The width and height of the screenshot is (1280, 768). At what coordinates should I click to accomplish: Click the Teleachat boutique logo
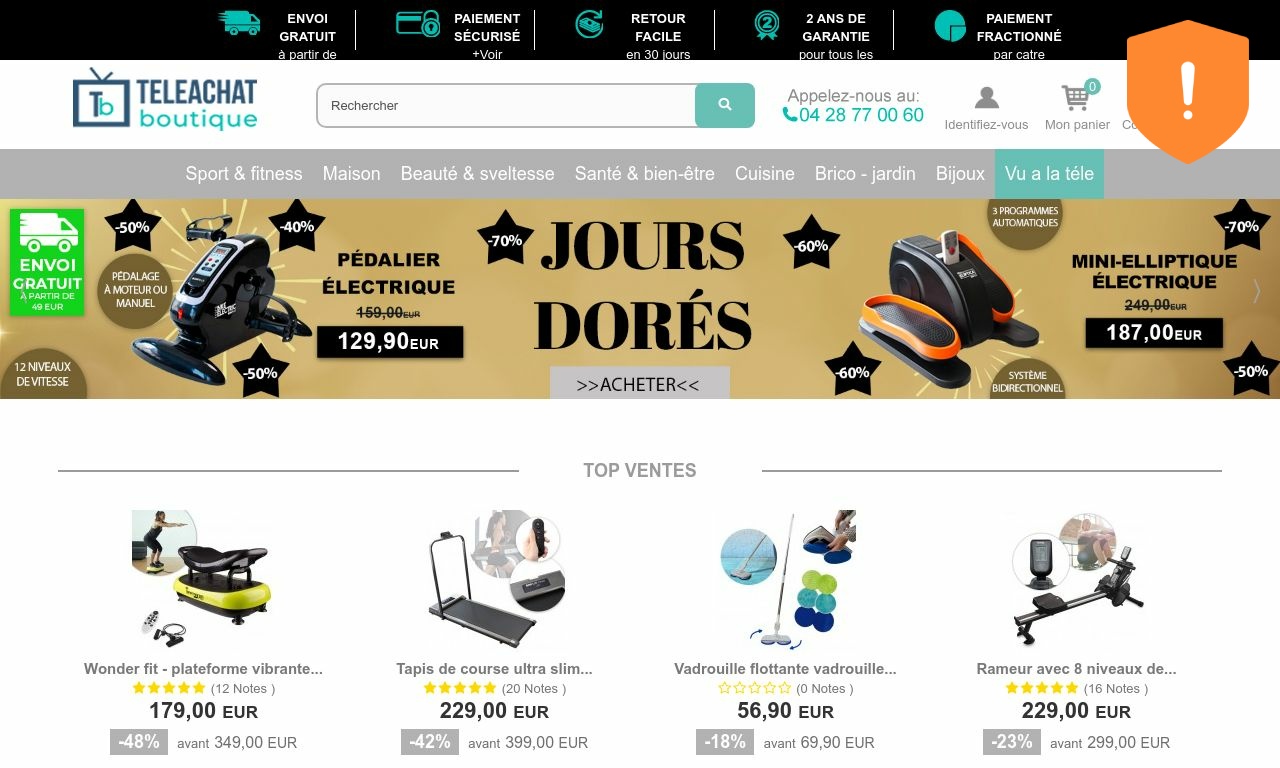(166, 100)
